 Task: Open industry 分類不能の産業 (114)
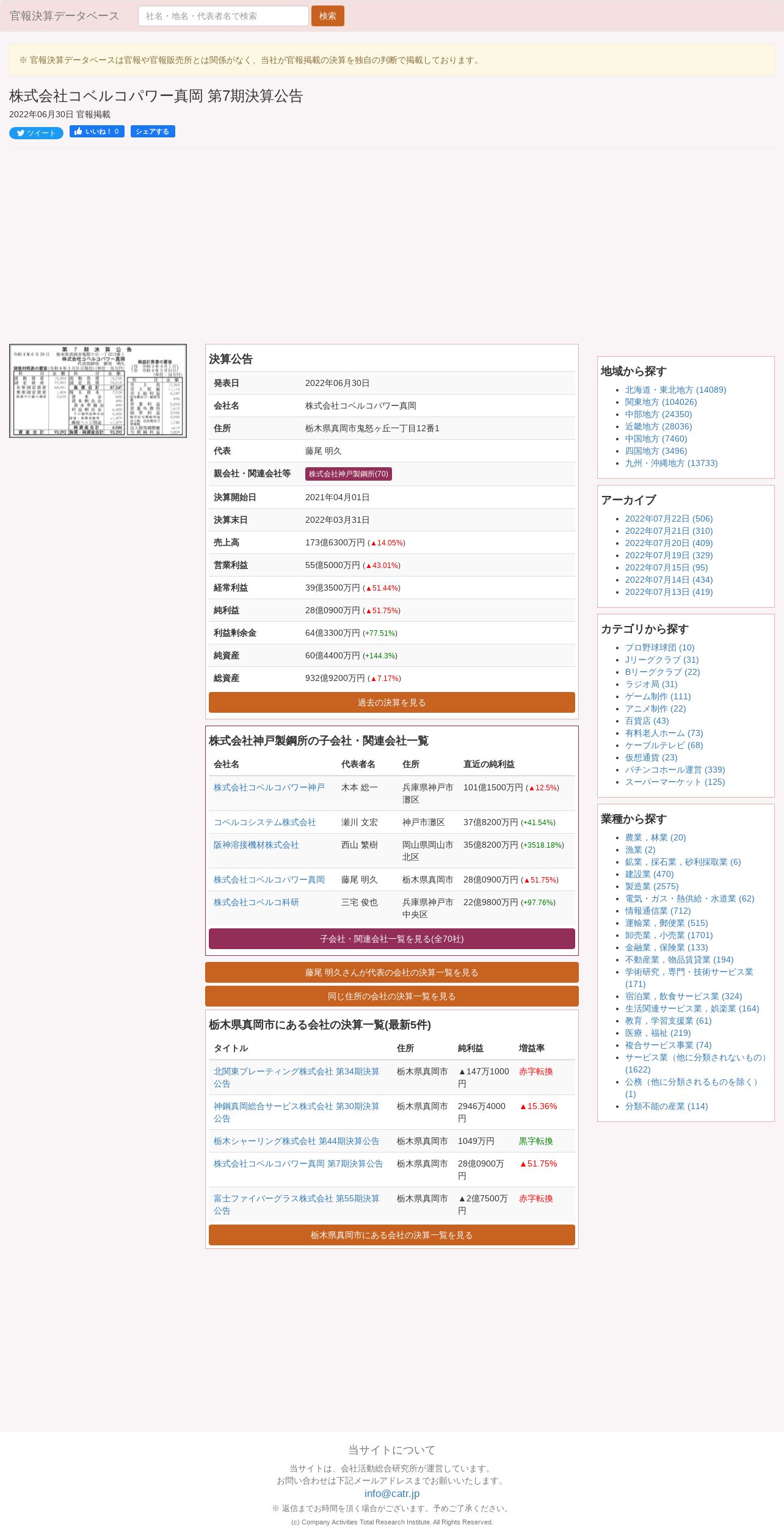click(666, 1106)
